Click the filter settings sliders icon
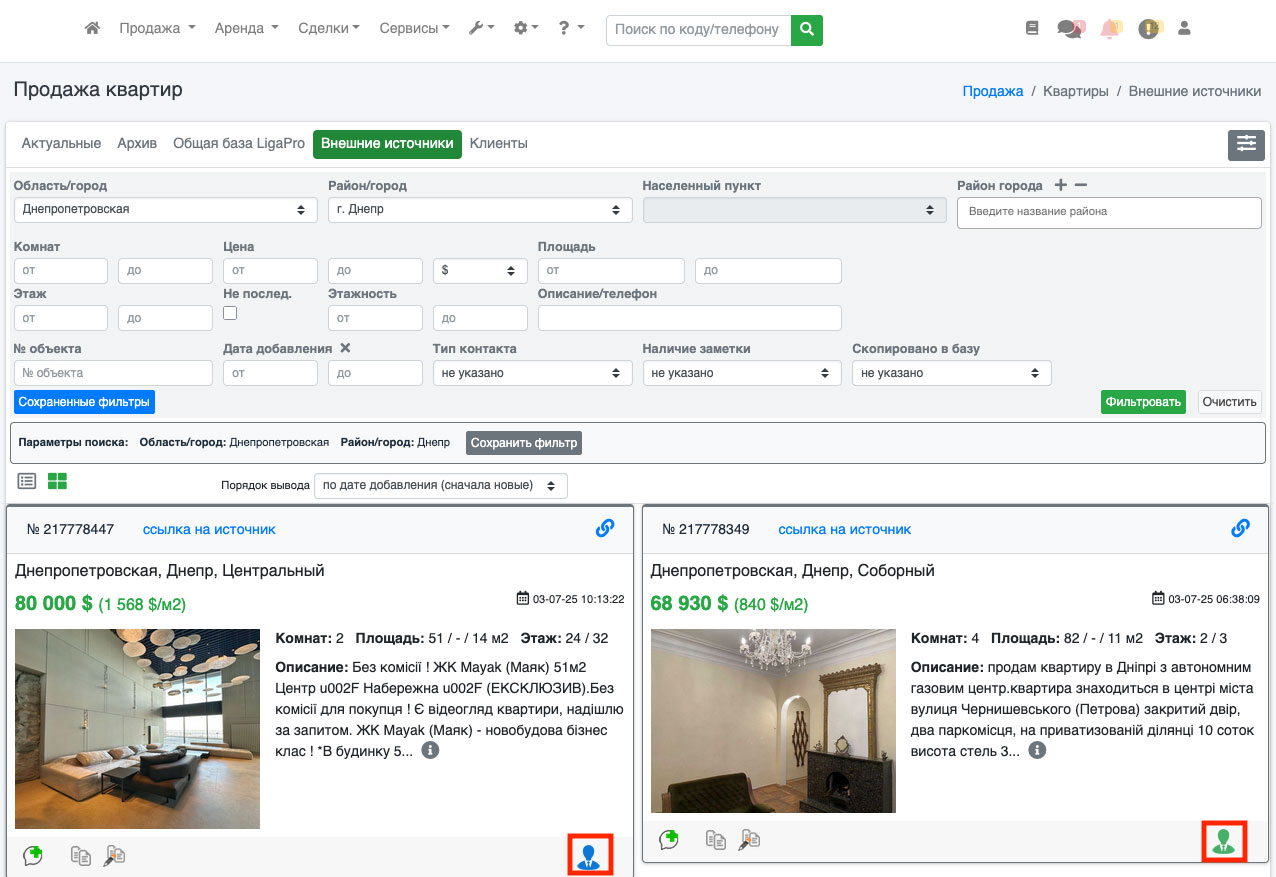Screen dimensions: 1276x877 (x=1246, y=144)
